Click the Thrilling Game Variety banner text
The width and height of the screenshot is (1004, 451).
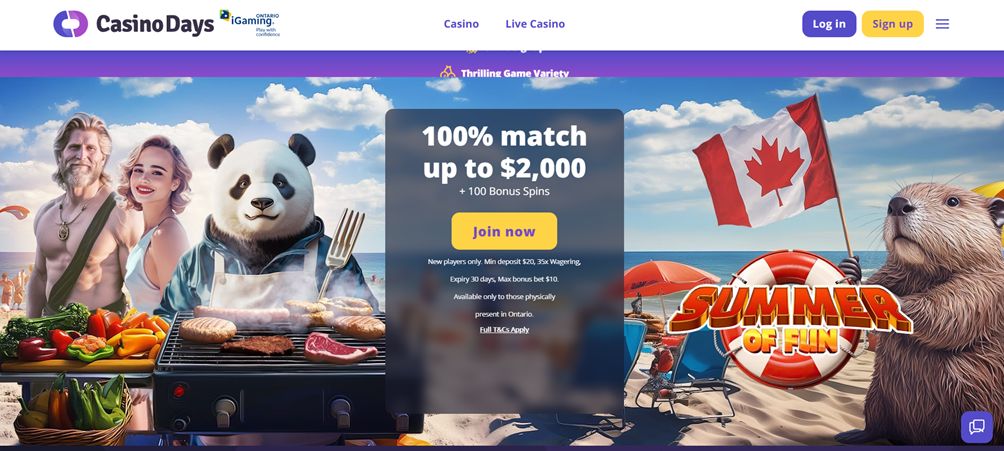click(515, 72)
